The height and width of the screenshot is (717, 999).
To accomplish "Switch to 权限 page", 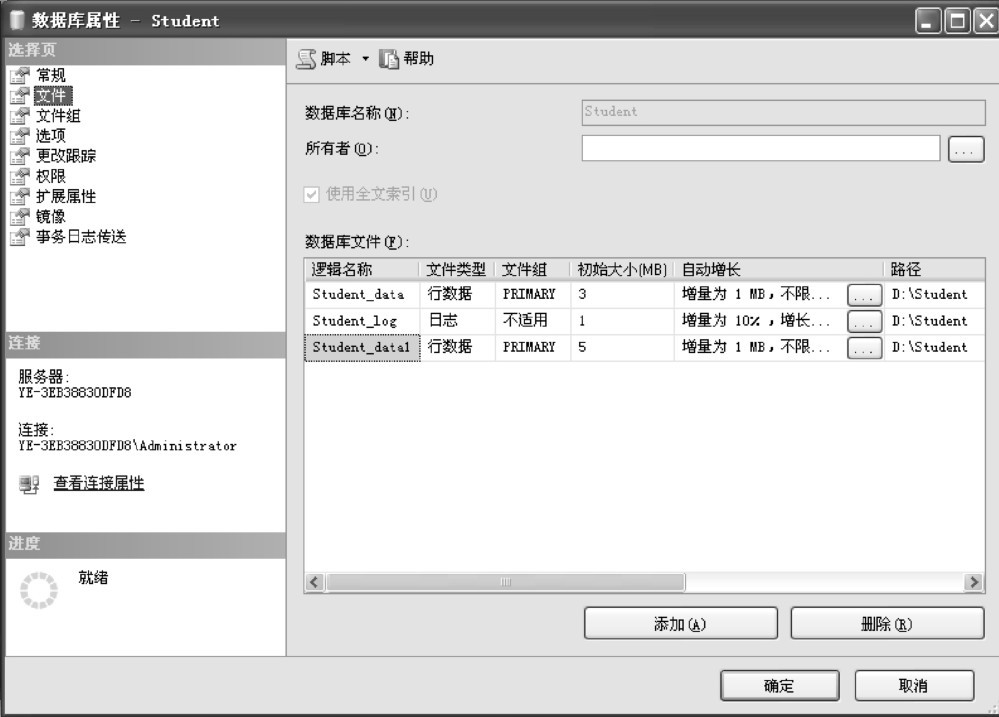I will [50, 176].
